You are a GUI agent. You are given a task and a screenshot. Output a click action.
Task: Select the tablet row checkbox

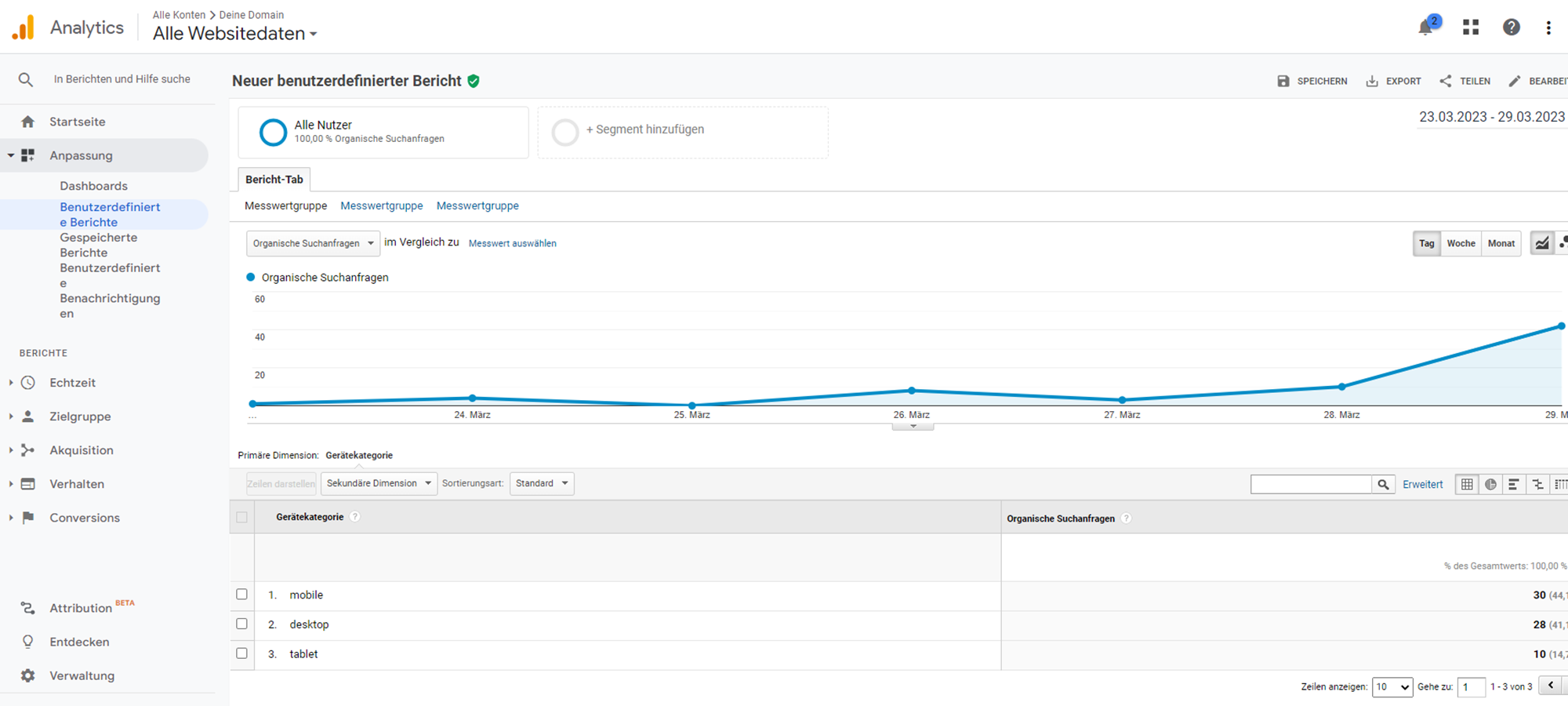click(x=242, y=653)
